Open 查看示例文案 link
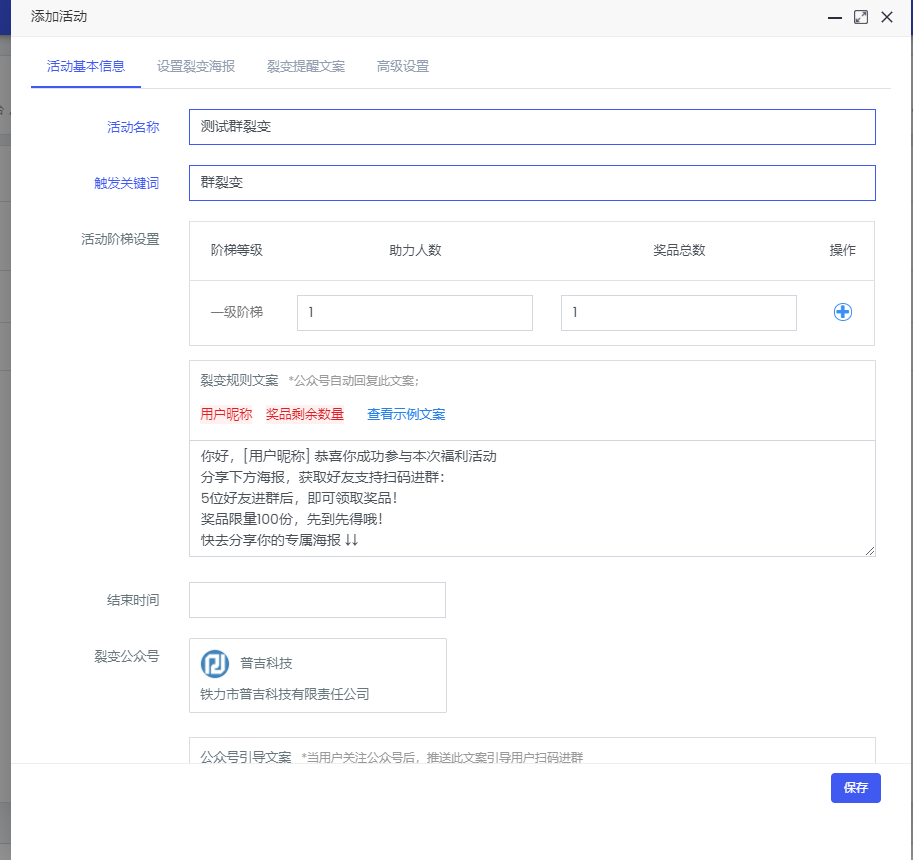The width and height of the screenshot is (913, 860). pos(406,414)
